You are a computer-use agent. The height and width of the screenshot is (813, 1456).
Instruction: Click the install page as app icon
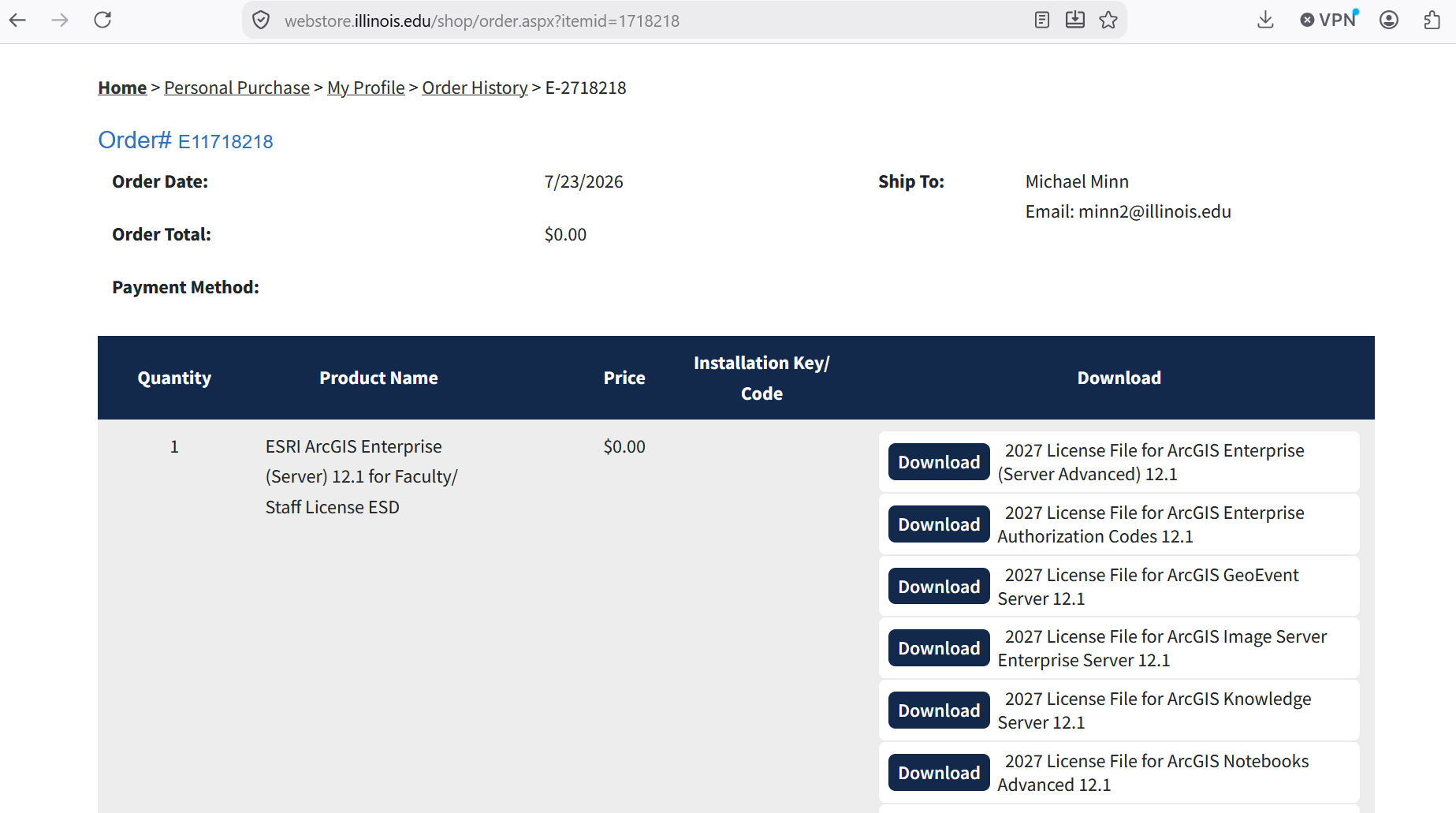click(x=1075, y=21)
